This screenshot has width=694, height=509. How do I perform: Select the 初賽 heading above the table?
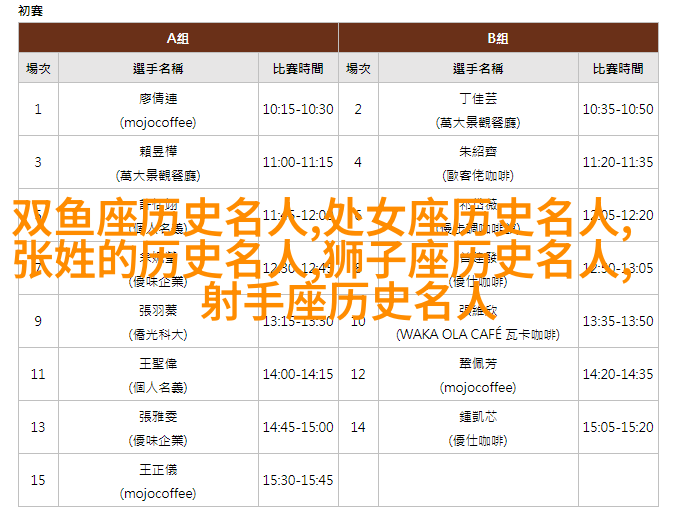[32, 9]
